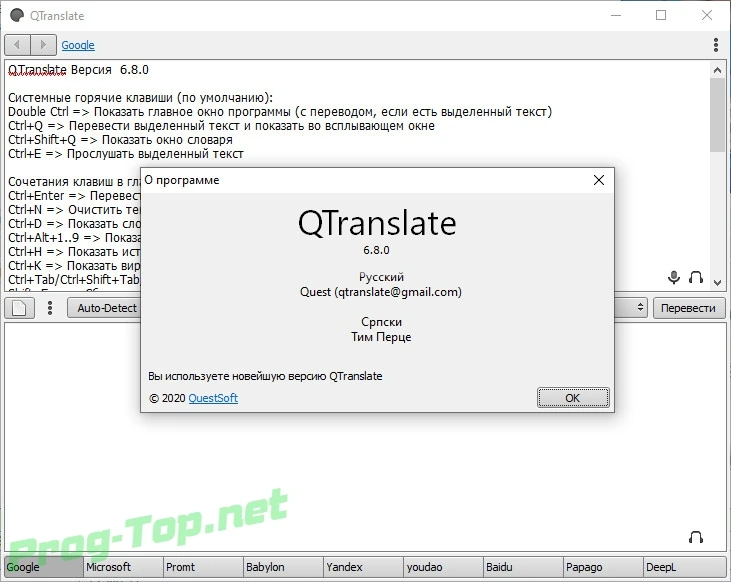Click the source text scrollbar down arrow
731x582 pixels.
[x=717, y=283]
